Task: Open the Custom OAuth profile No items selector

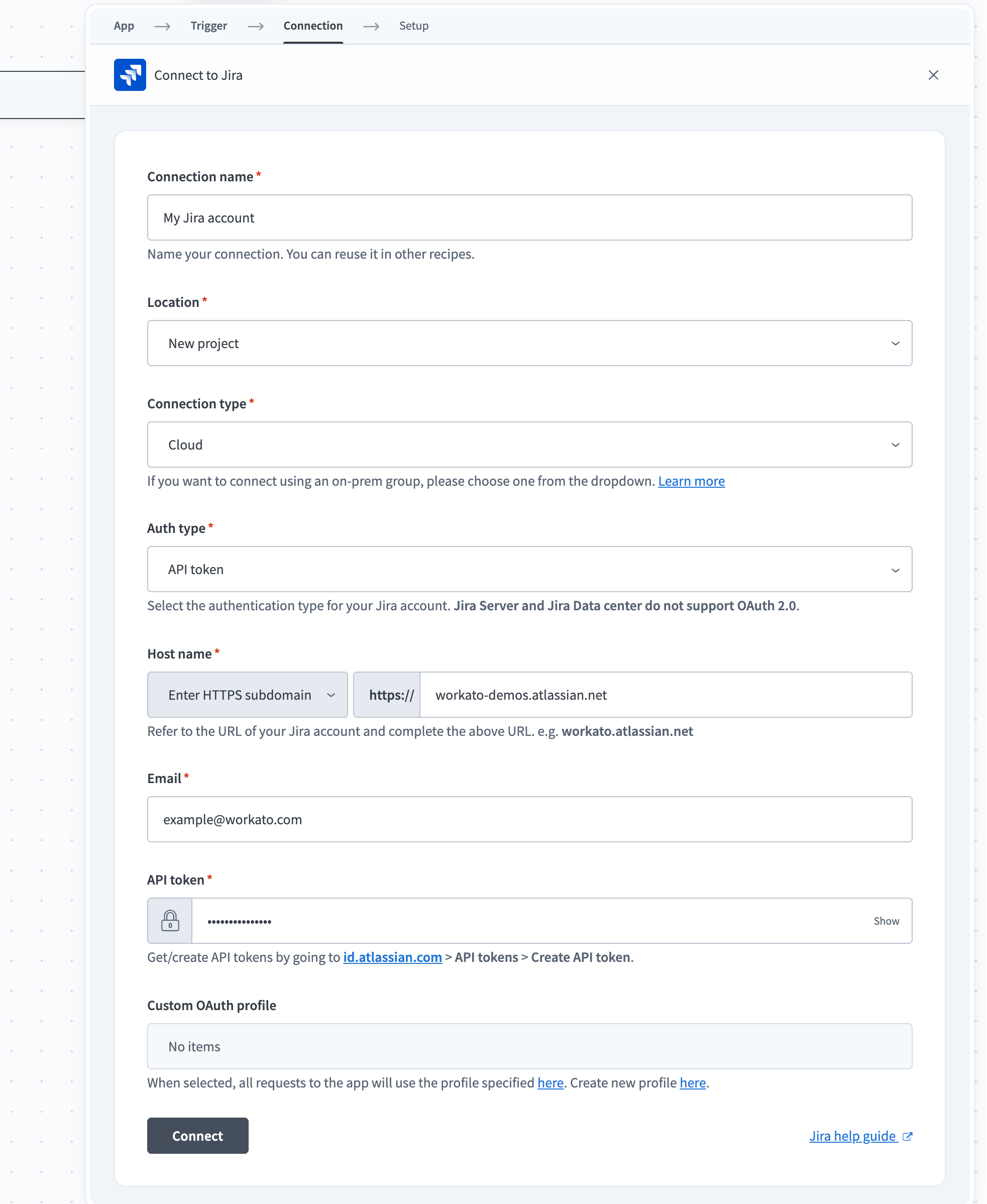Action: pos(529,1047)
